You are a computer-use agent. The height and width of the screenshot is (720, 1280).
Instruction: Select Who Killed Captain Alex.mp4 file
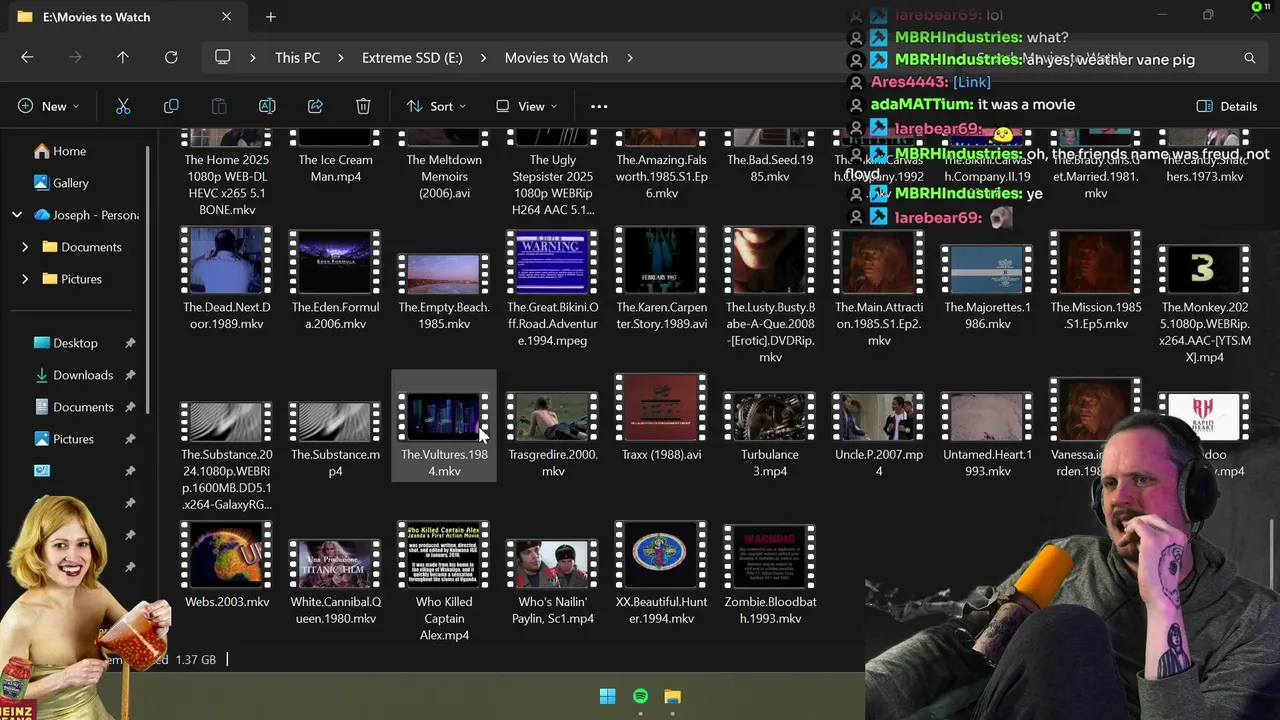coord(444,582)
